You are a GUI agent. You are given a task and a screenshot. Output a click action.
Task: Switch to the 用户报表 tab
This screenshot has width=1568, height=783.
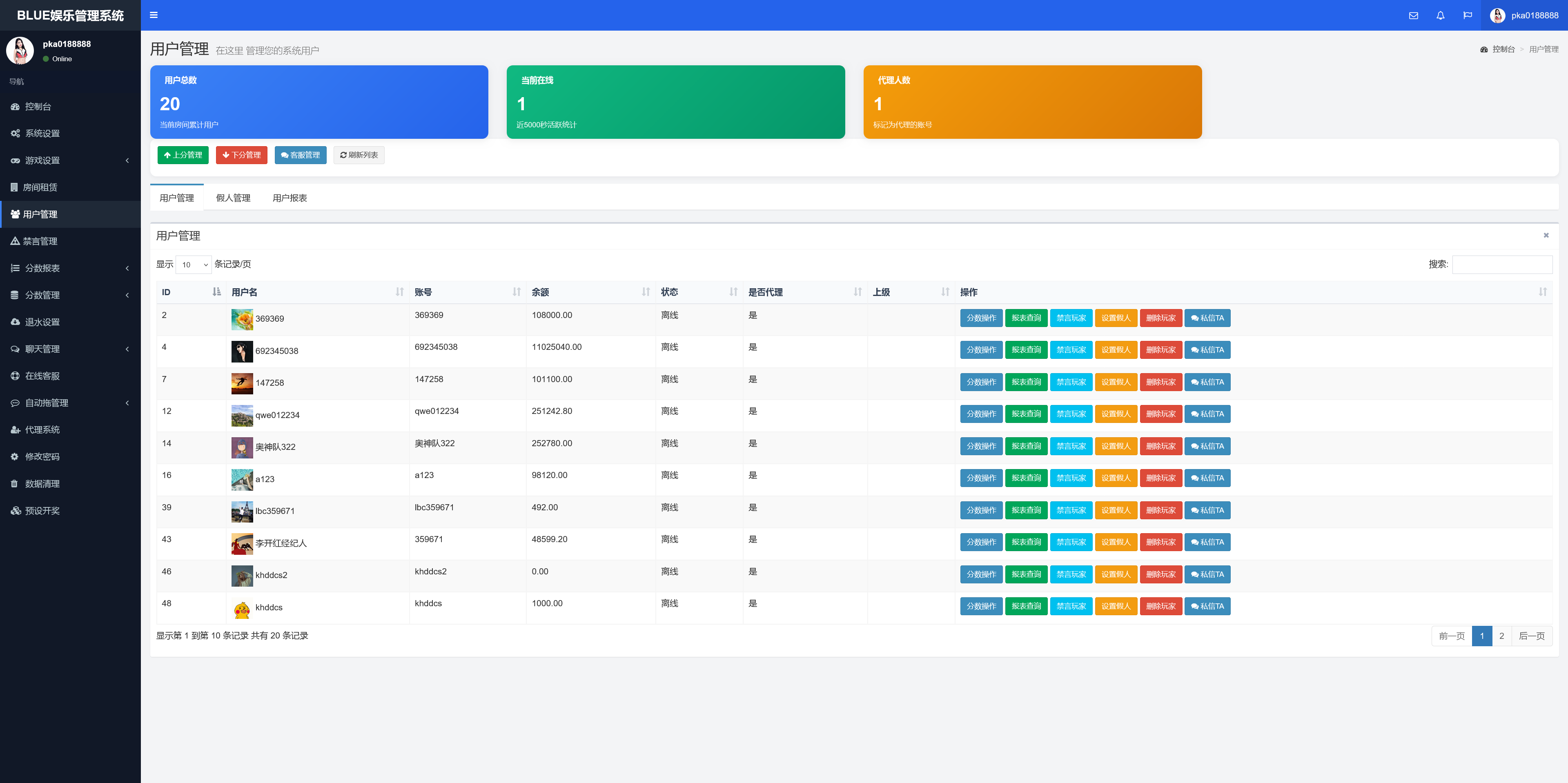pos(290,198)
